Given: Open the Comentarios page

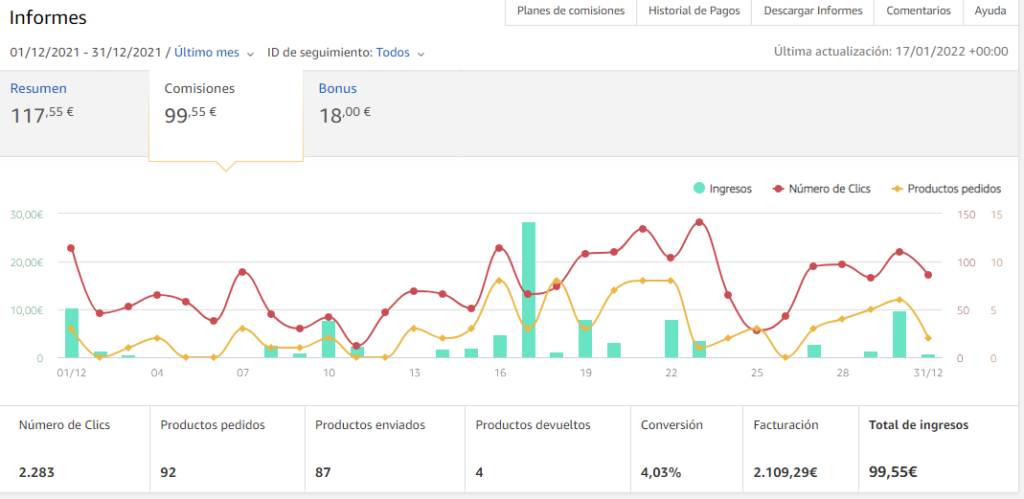Looking at the screenshot, I should (x=918, y=11).
